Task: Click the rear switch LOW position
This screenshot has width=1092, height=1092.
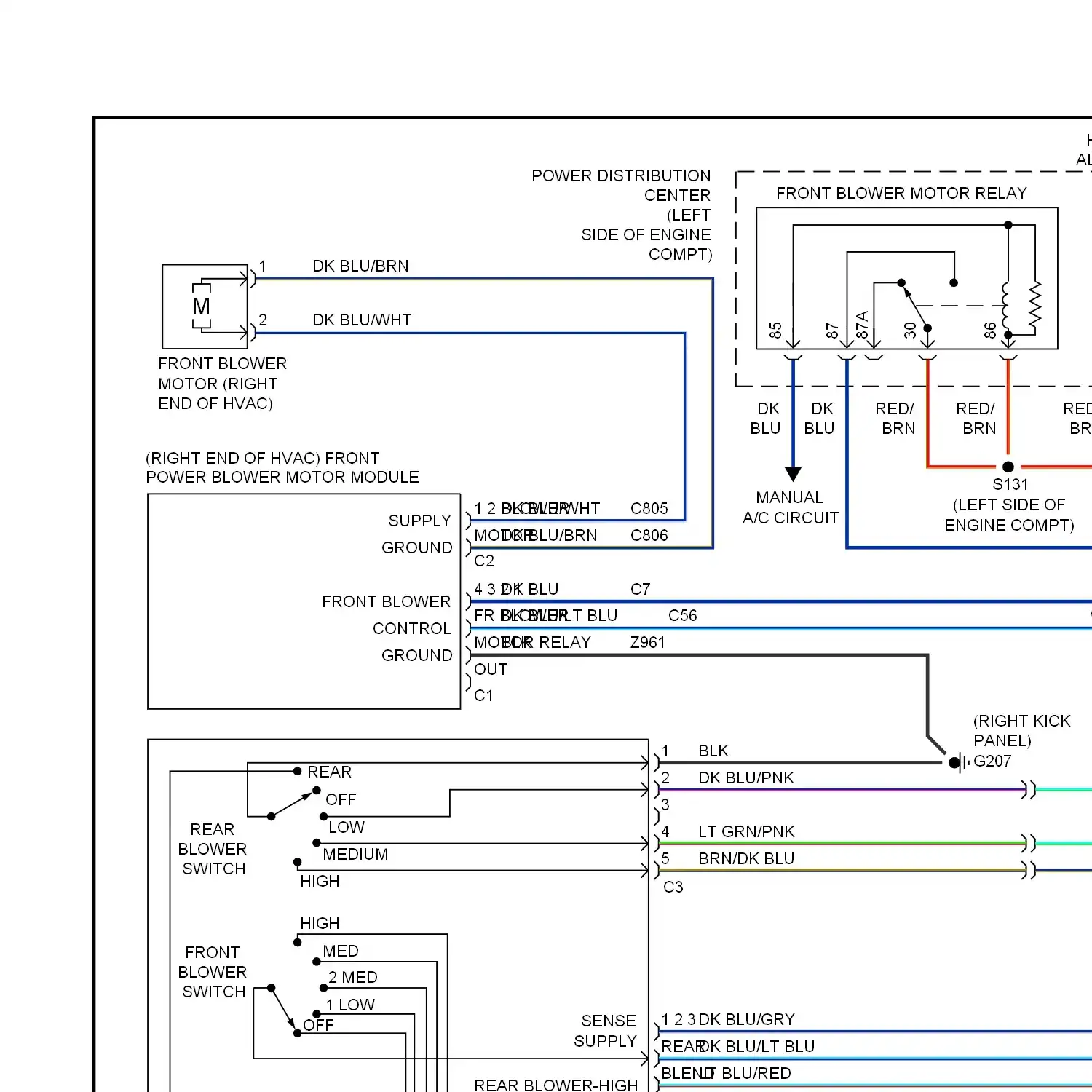Action: (x=347, y=828)
